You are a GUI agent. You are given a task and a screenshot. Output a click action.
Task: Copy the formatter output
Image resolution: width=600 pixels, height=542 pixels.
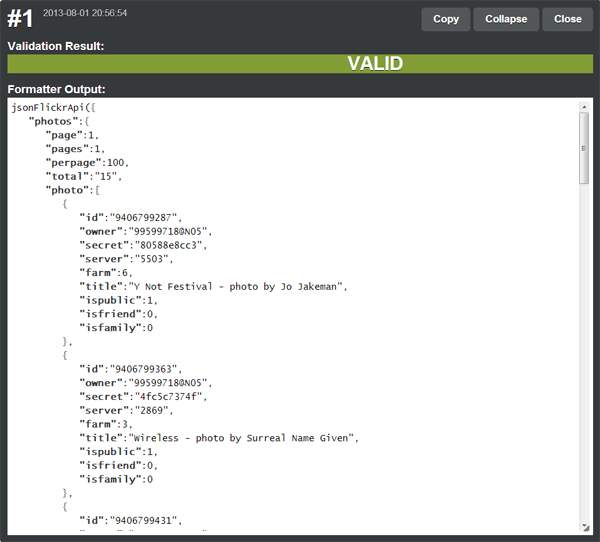(x=445, y=19)
